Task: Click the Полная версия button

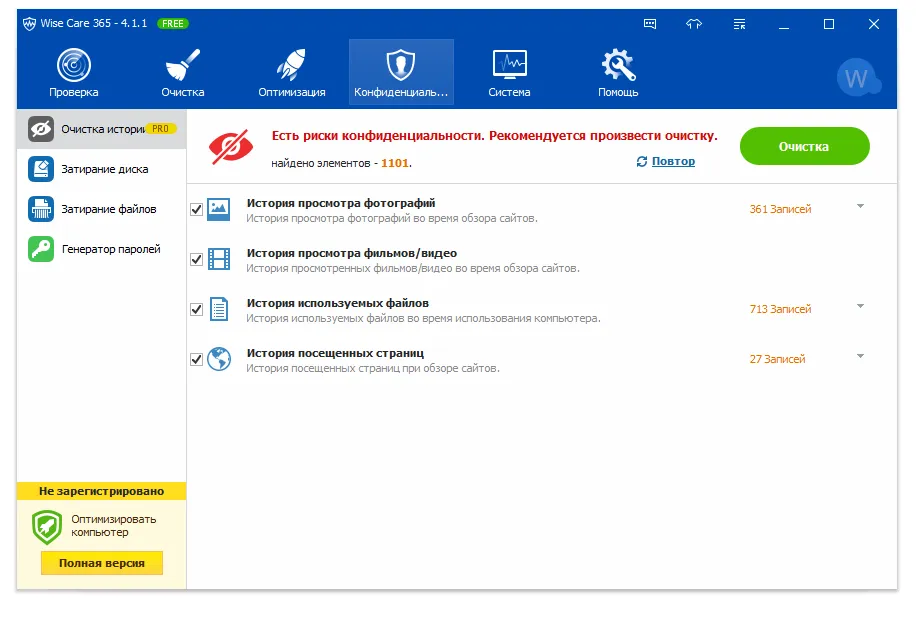Action: pos(102,563)
